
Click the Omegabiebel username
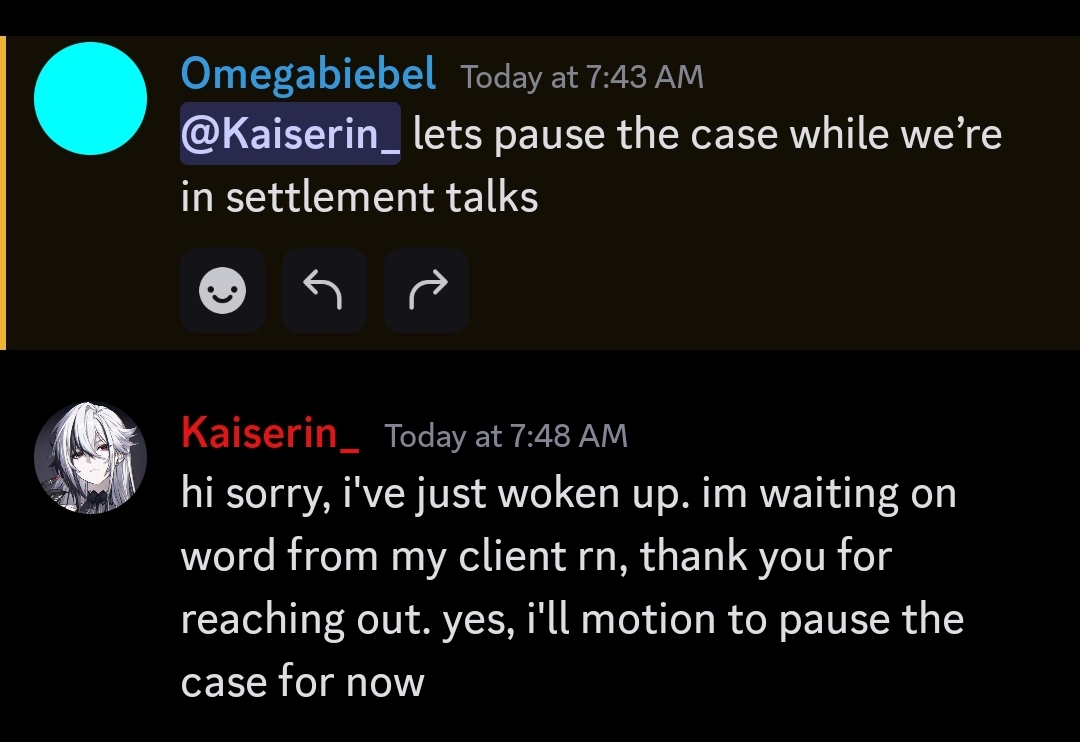pyautogui.click(x=308, y=74)
